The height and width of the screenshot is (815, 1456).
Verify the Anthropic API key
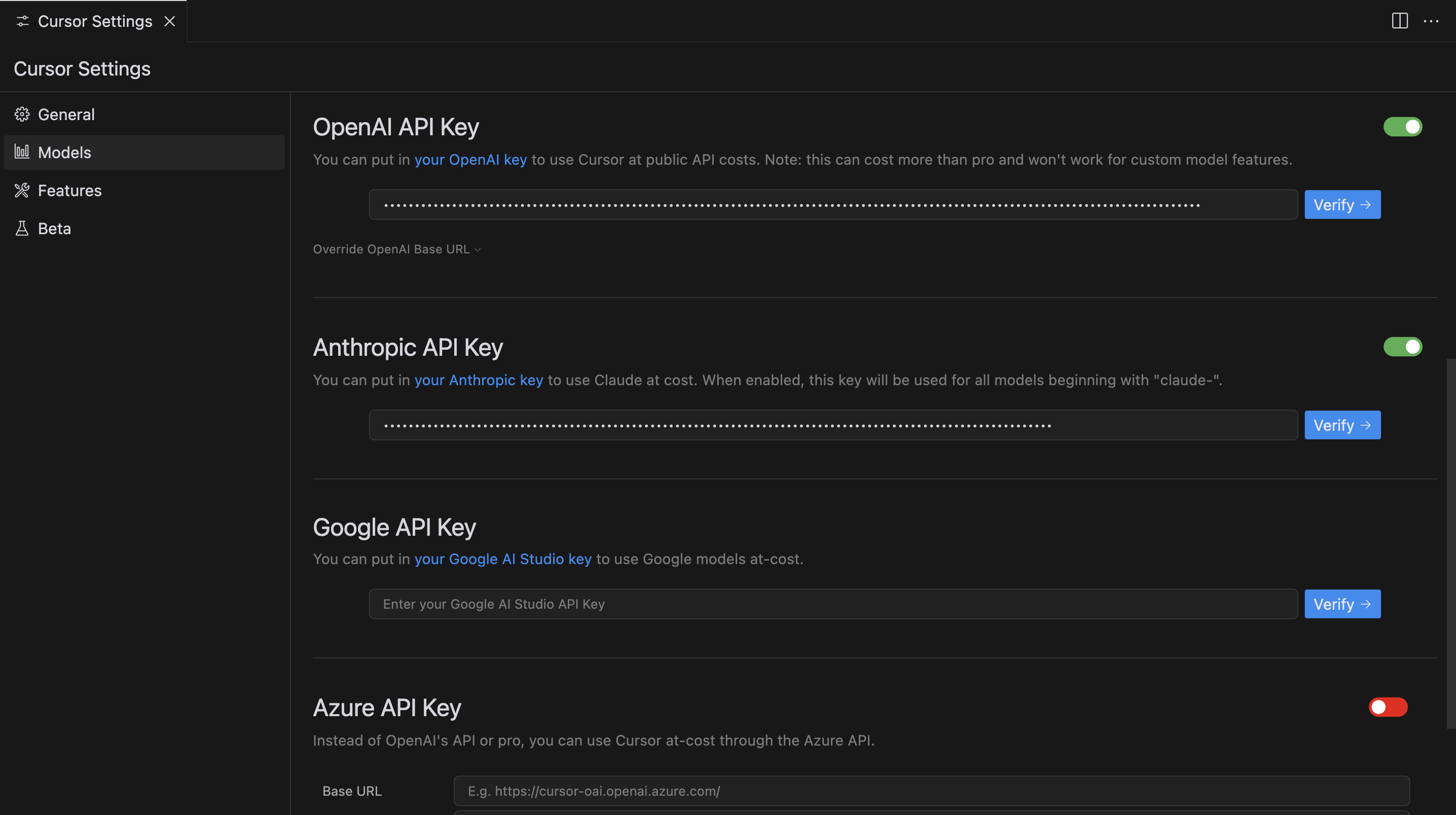coord(1342,424)
